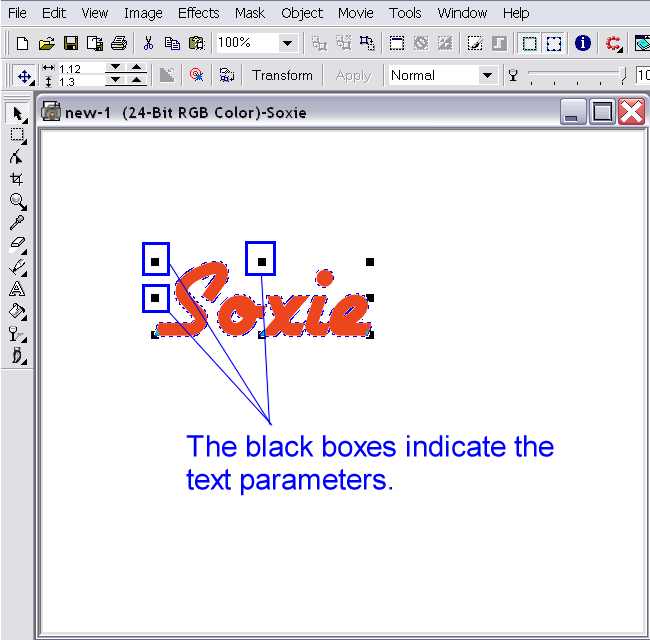Image resolution: width=650 pixels, height=640 pixels.
Task: Choose the Bucket Fill tool
Action: [x=17, y=311]
